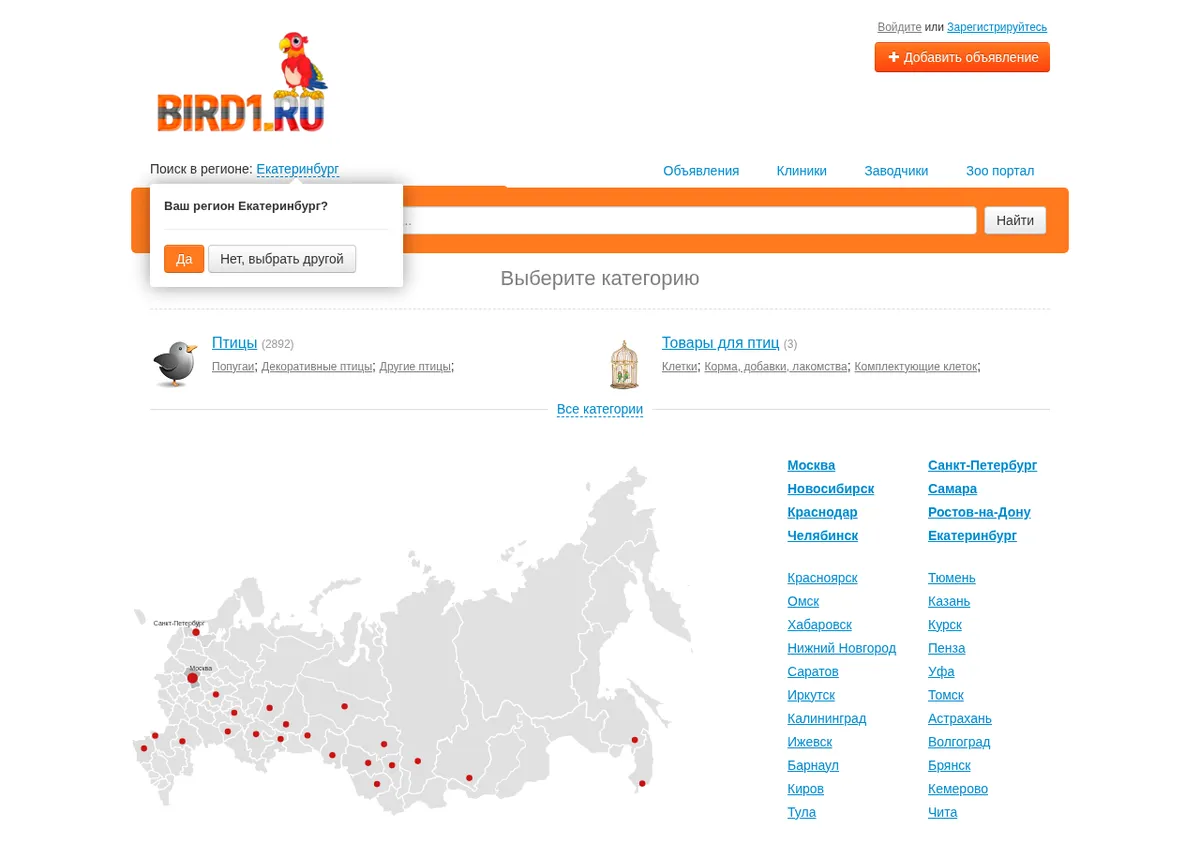
Task: Open the Войдите login link
Action: (899, 27)
